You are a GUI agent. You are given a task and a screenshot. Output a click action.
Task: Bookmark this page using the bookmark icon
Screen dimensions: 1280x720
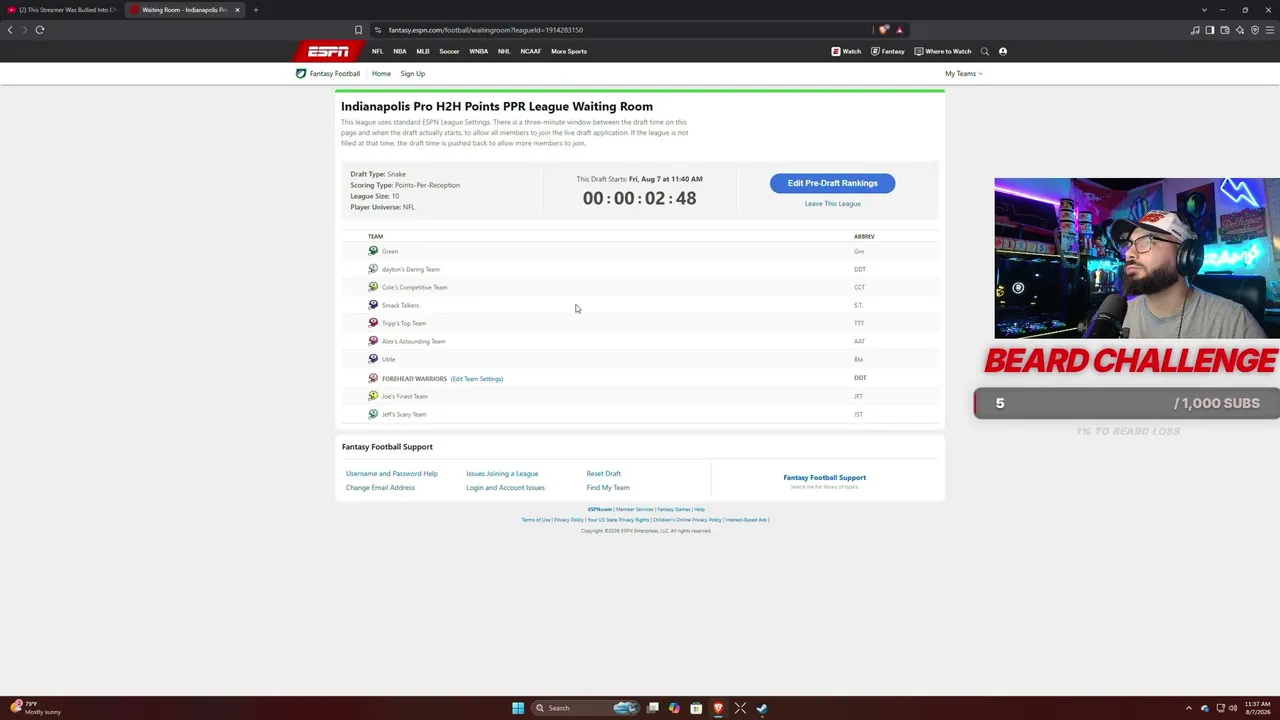[x=358, y=30]
